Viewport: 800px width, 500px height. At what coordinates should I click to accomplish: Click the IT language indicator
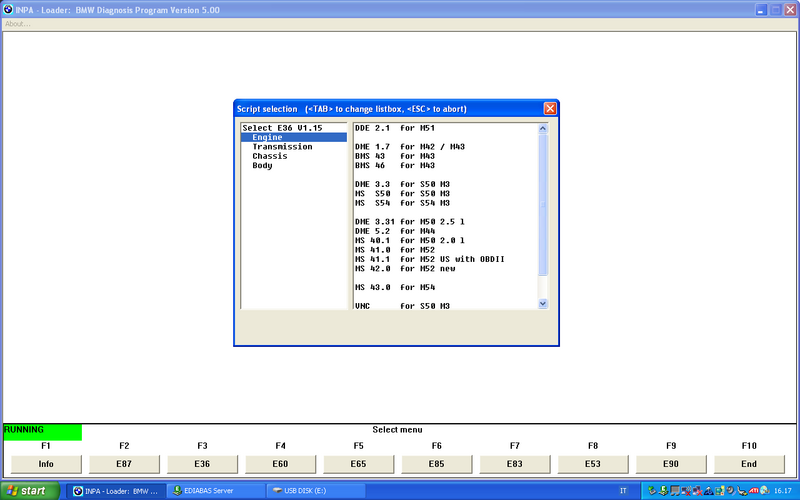pos(623,491)
